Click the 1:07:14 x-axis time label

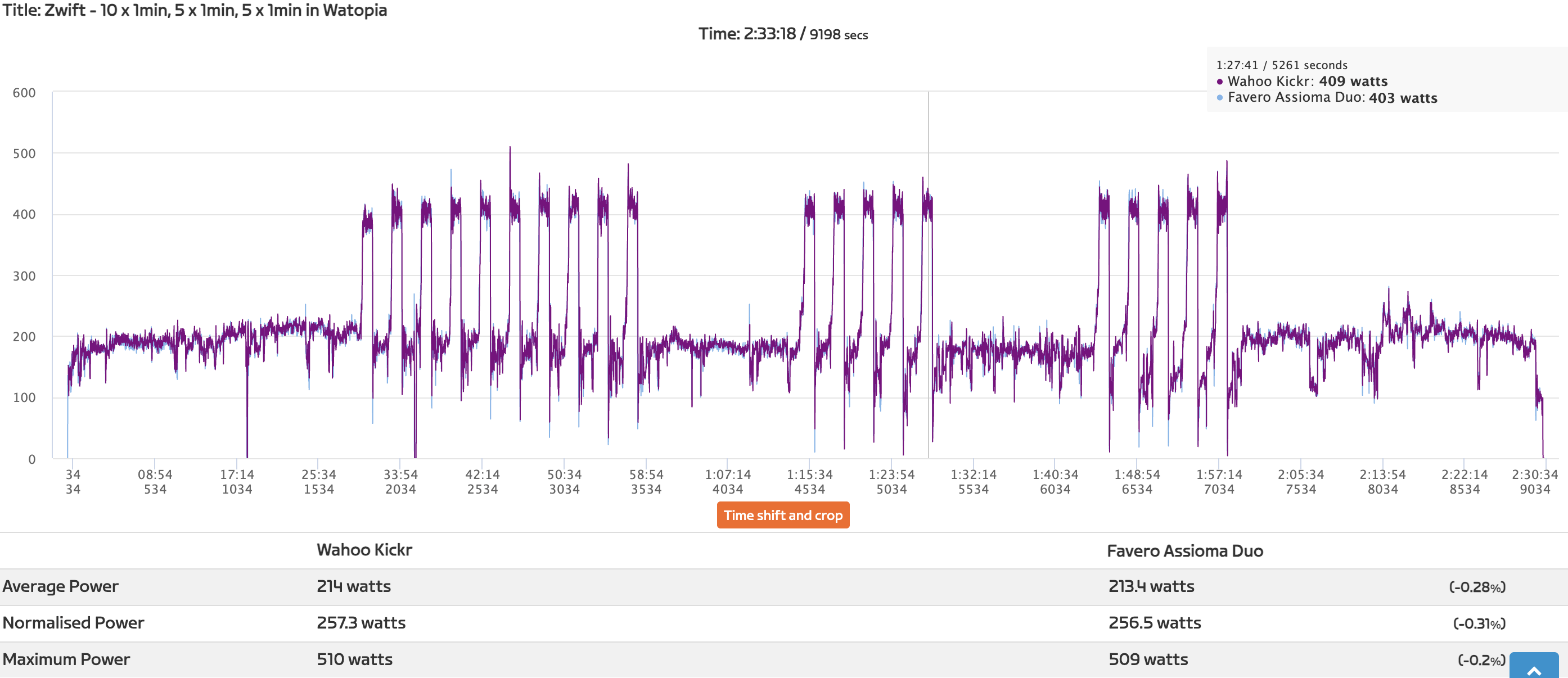[727, 474]
